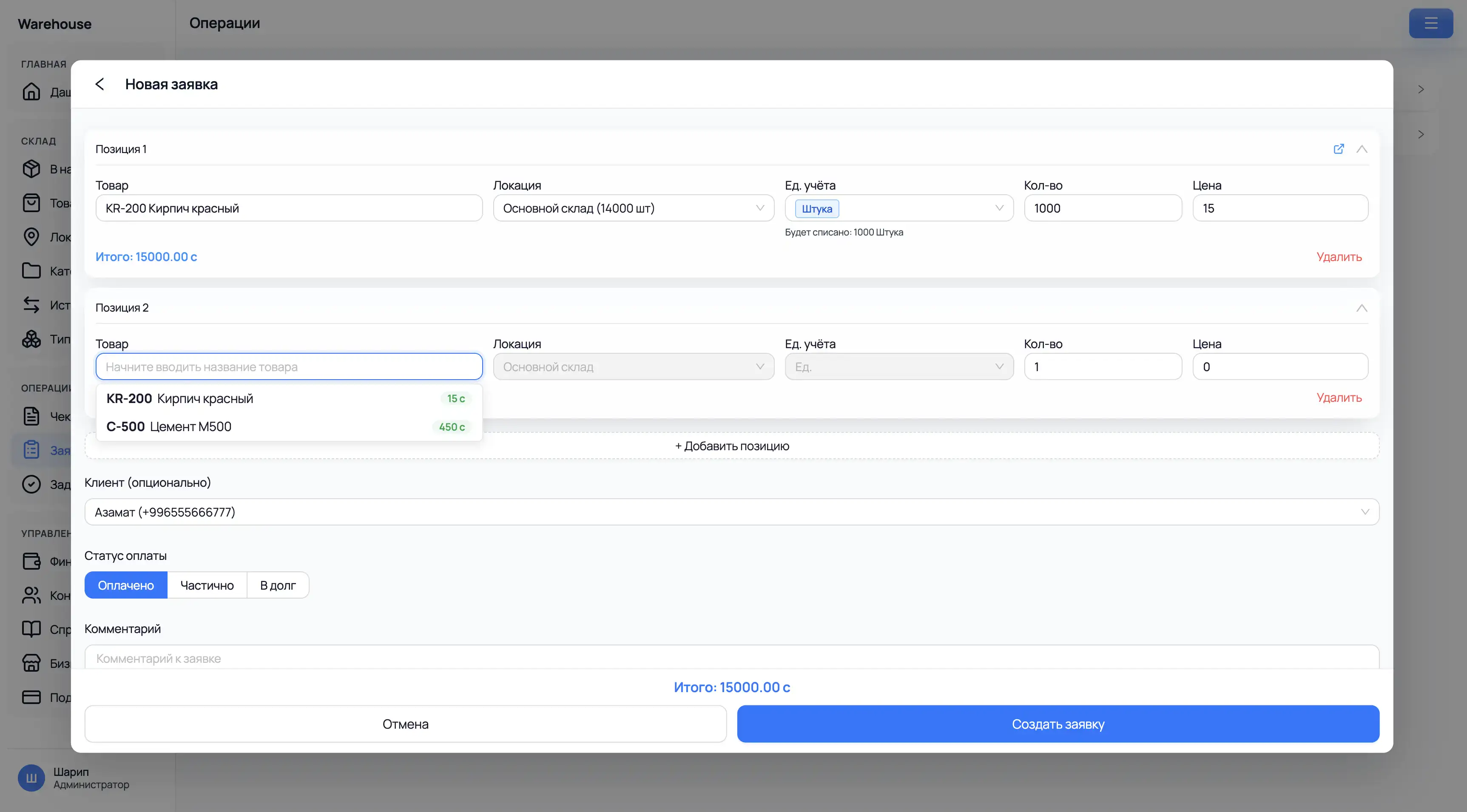Click the stacked cubes types icon in sidebar
The image size is (1467, 812).
[31, 339]
